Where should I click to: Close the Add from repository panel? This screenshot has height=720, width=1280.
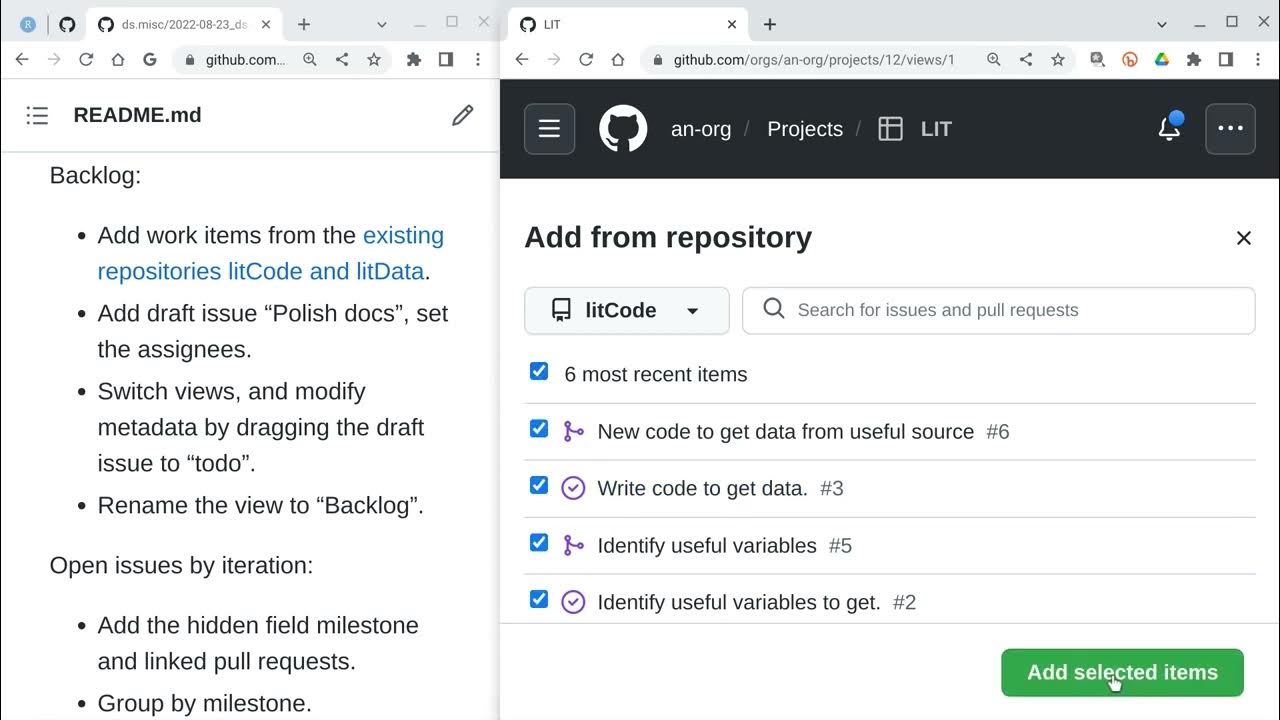tap(1243, 238)
